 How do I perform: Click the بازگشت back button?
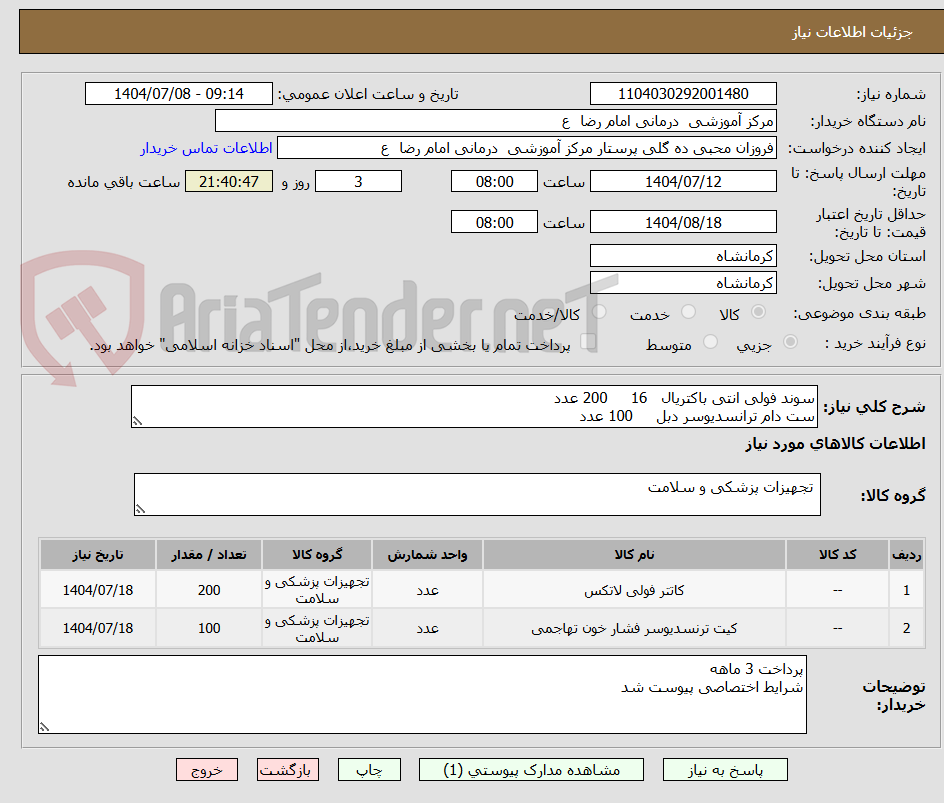point(288,769)
